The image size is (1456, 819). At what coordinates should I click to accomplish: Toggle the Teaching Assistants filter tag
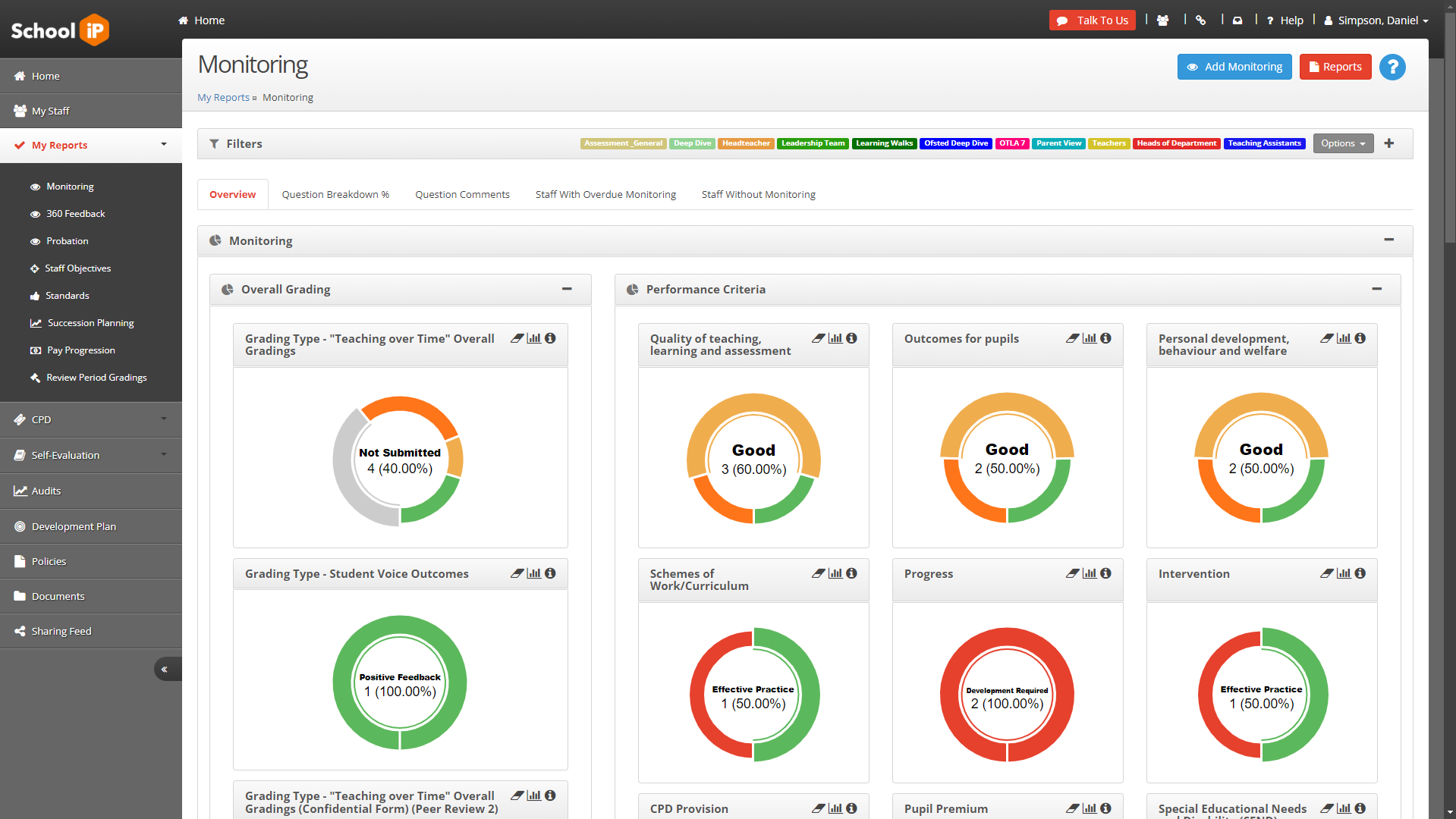pos(1265,143)
